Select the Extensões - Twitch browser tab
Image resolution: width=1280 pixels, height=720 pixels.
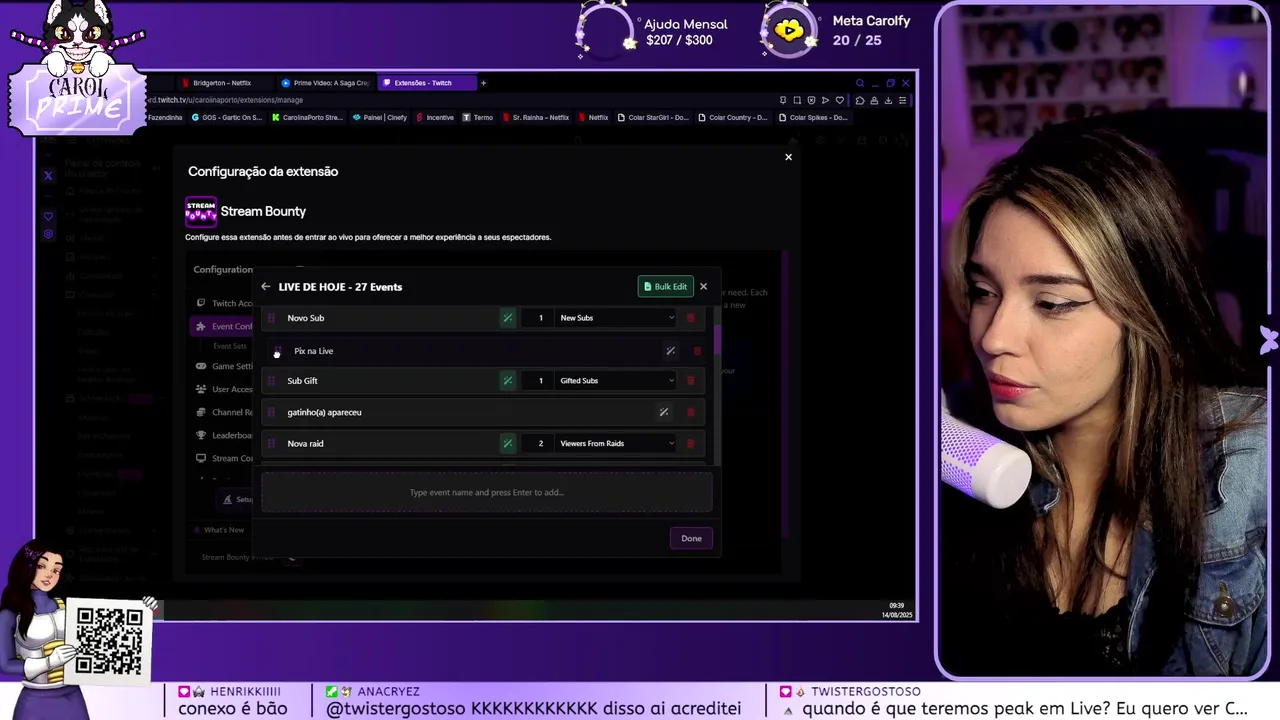click(426, 83)
